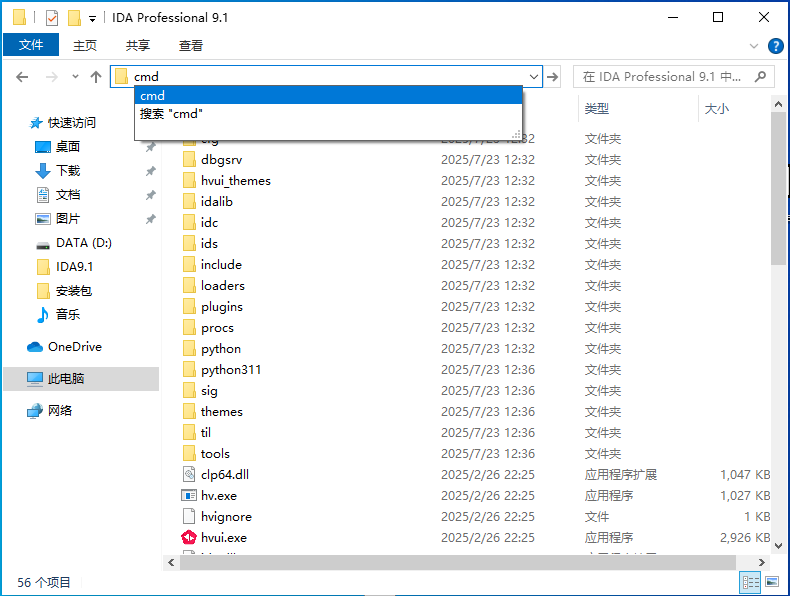Click the new folder icon in title bar
Viewport: 790px width, 596px height.
pyautogui.click(x=74, y=18)
